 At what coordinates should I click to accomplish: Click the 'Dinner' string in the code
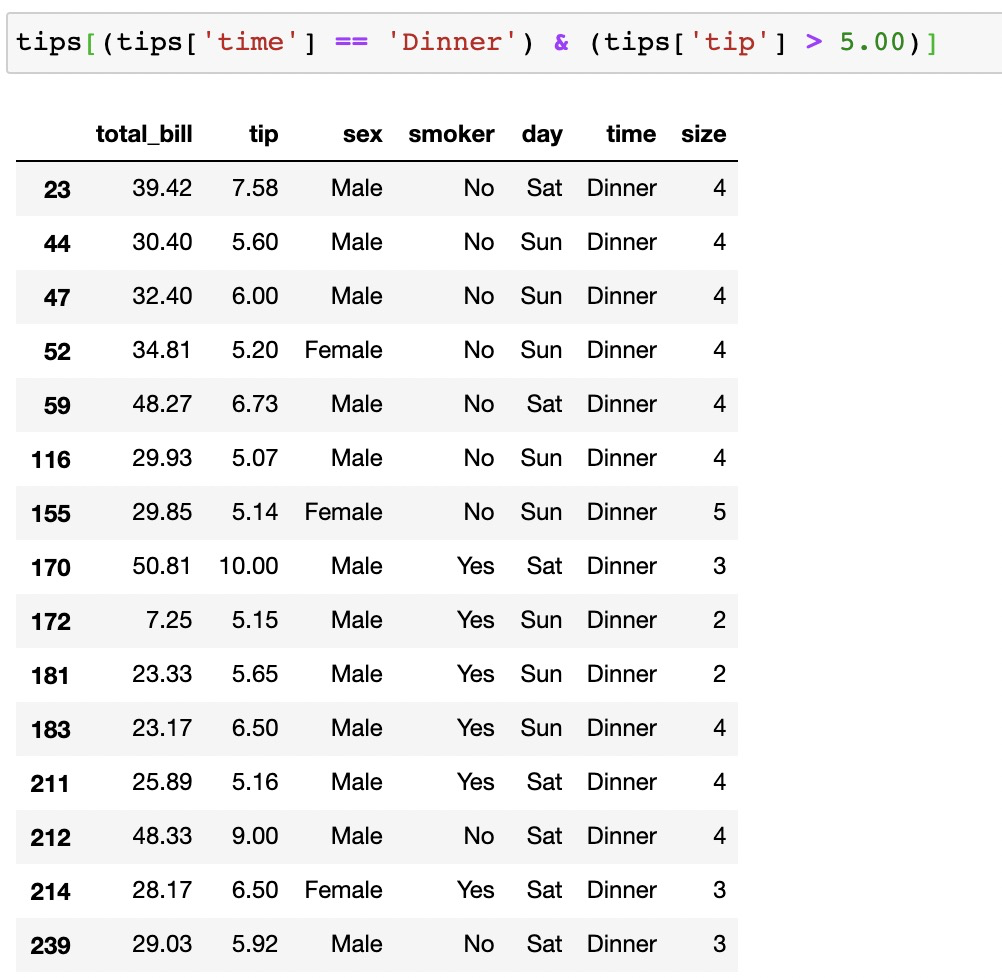click(452, 43)
